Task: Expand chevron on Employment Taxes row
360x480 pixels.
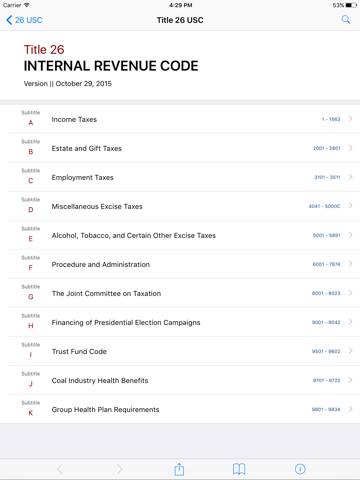Action: click(x=351, y=177)
